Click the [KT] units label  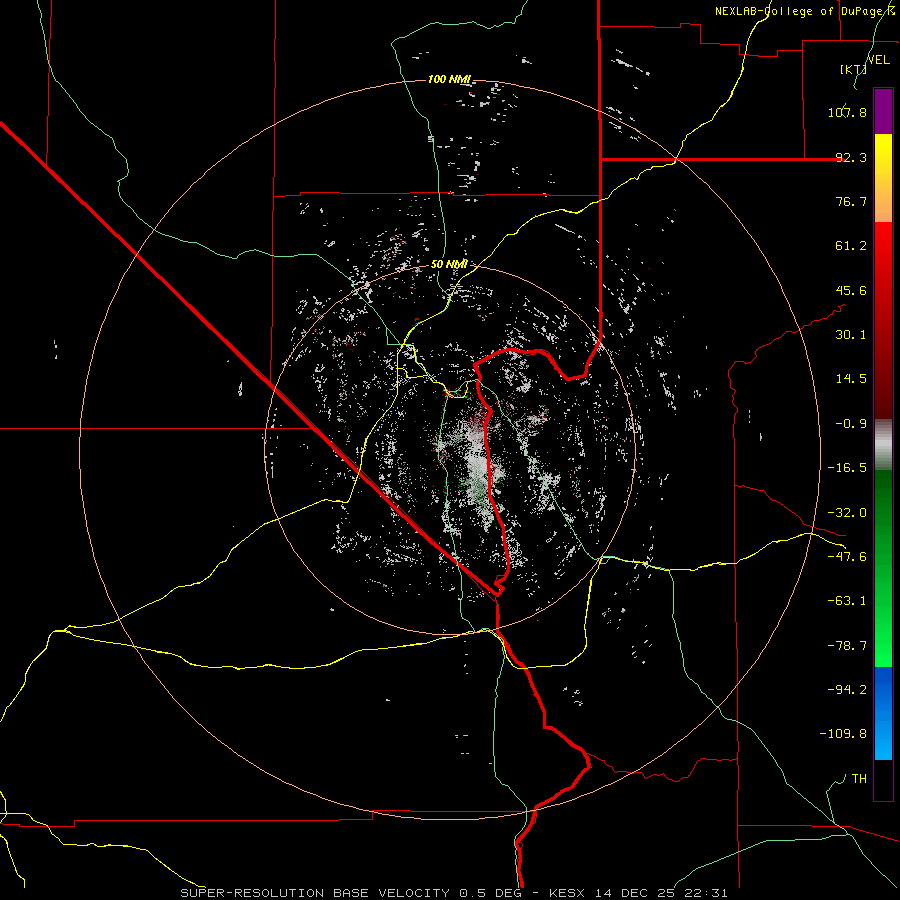(x=853, y=69)
